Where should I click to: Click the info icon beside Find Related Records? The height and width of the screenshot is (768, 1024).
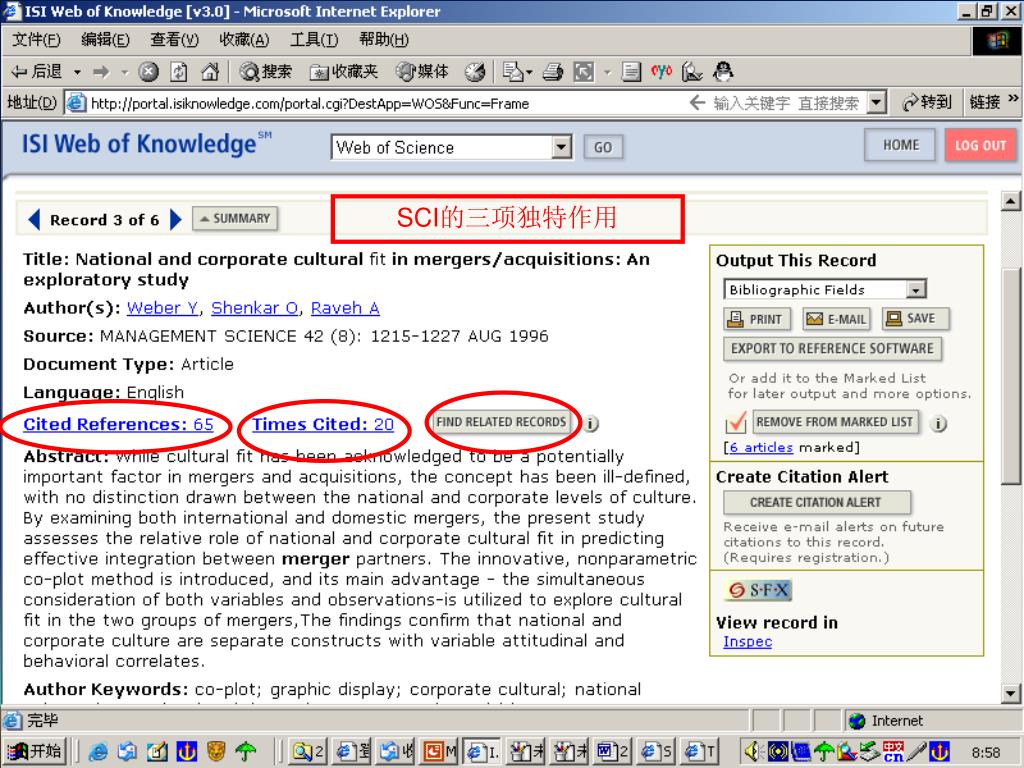(590, 424)
